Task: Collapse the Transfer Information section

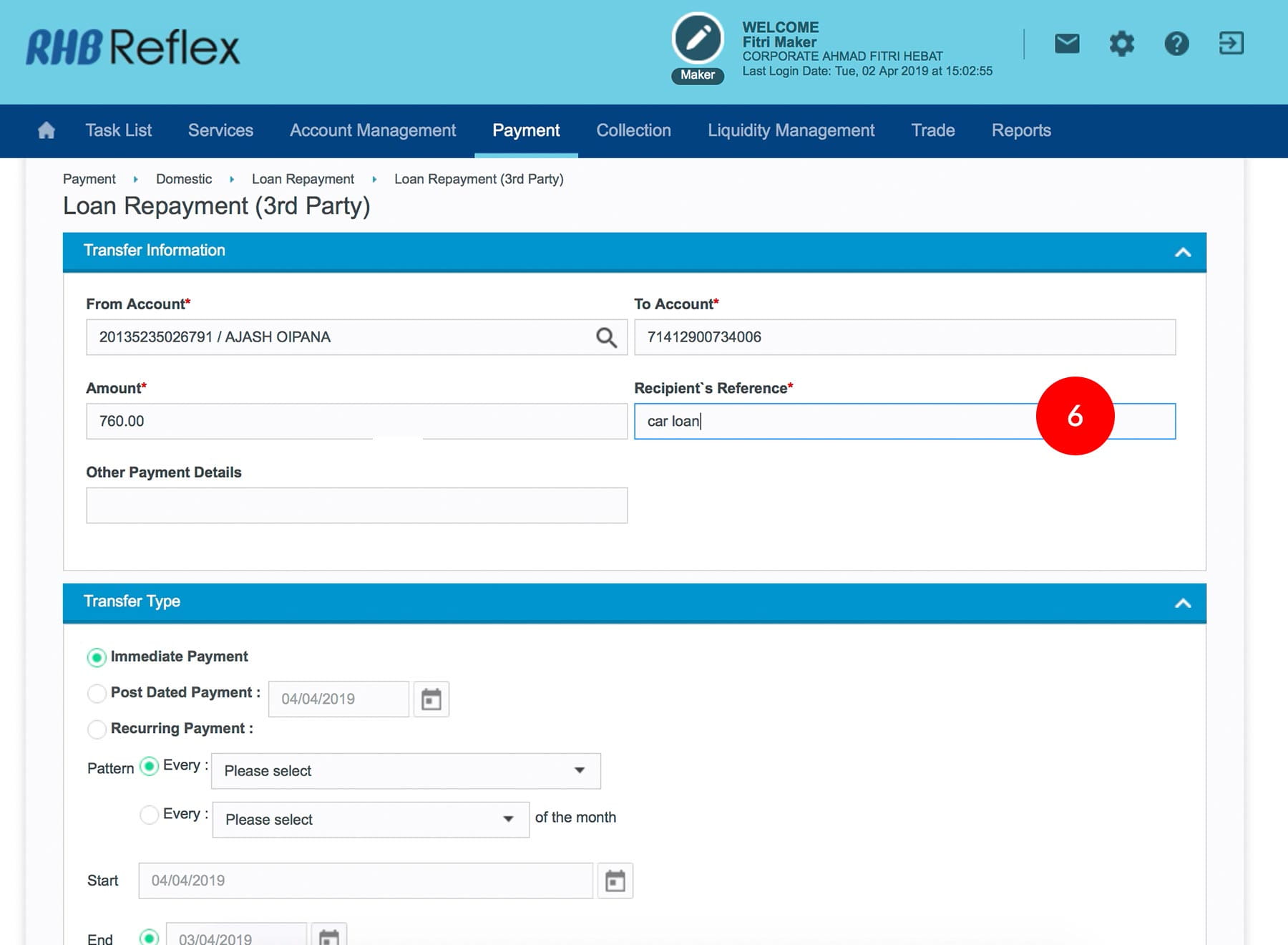Action: [1182, 252]
